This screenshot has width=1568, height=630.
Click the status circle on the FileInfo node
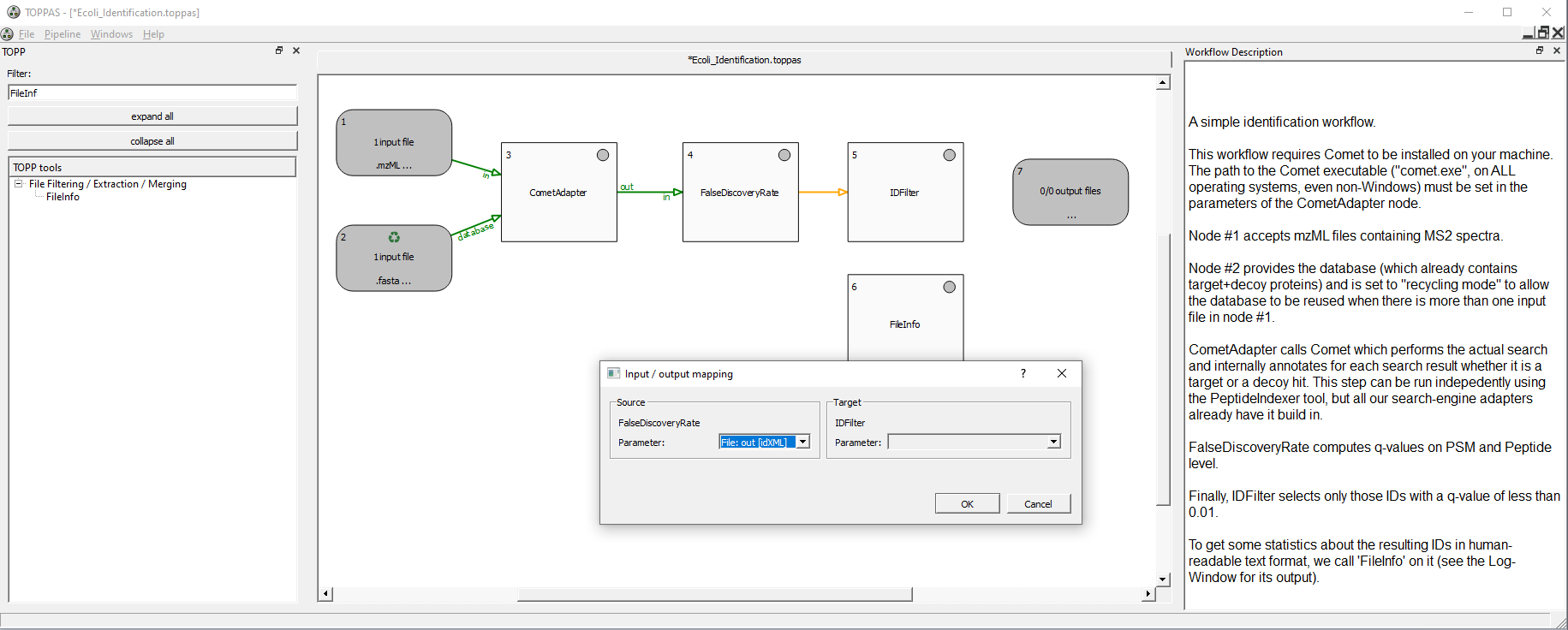[949, 287]
